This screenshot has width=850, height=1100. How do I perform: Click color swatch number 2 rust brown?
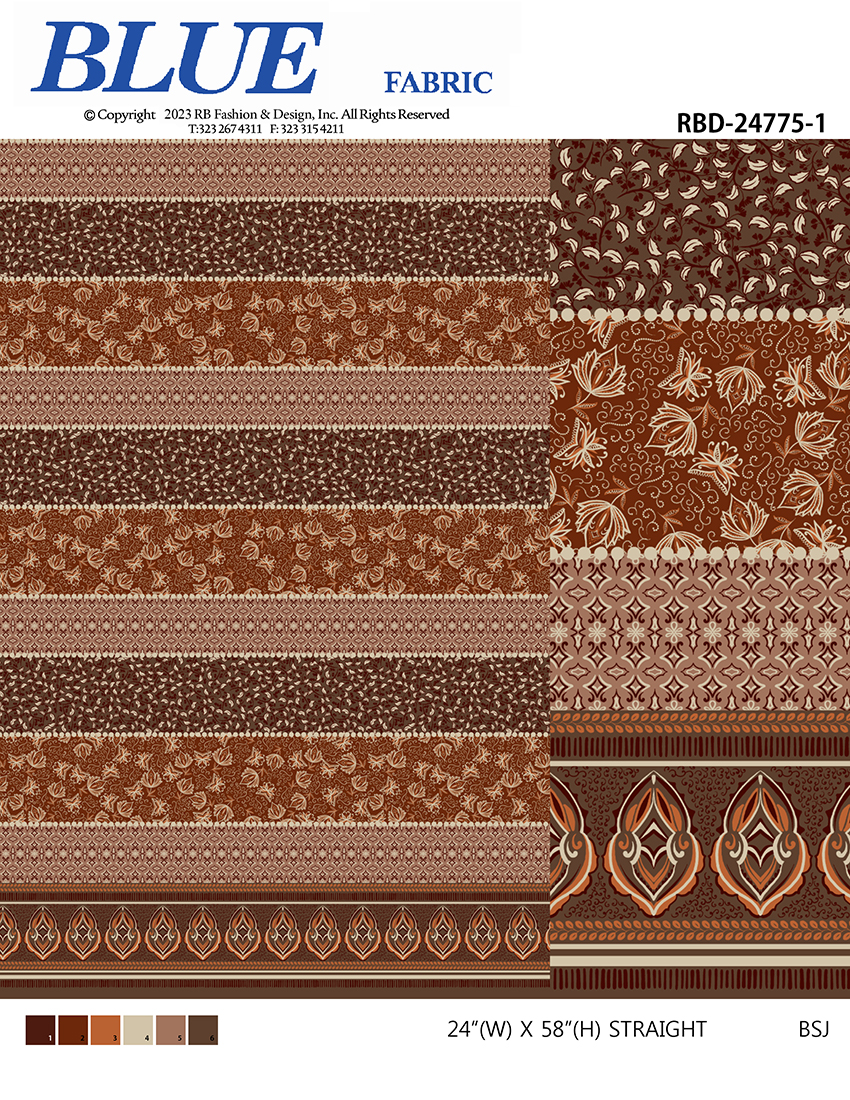pos(73,1030)
